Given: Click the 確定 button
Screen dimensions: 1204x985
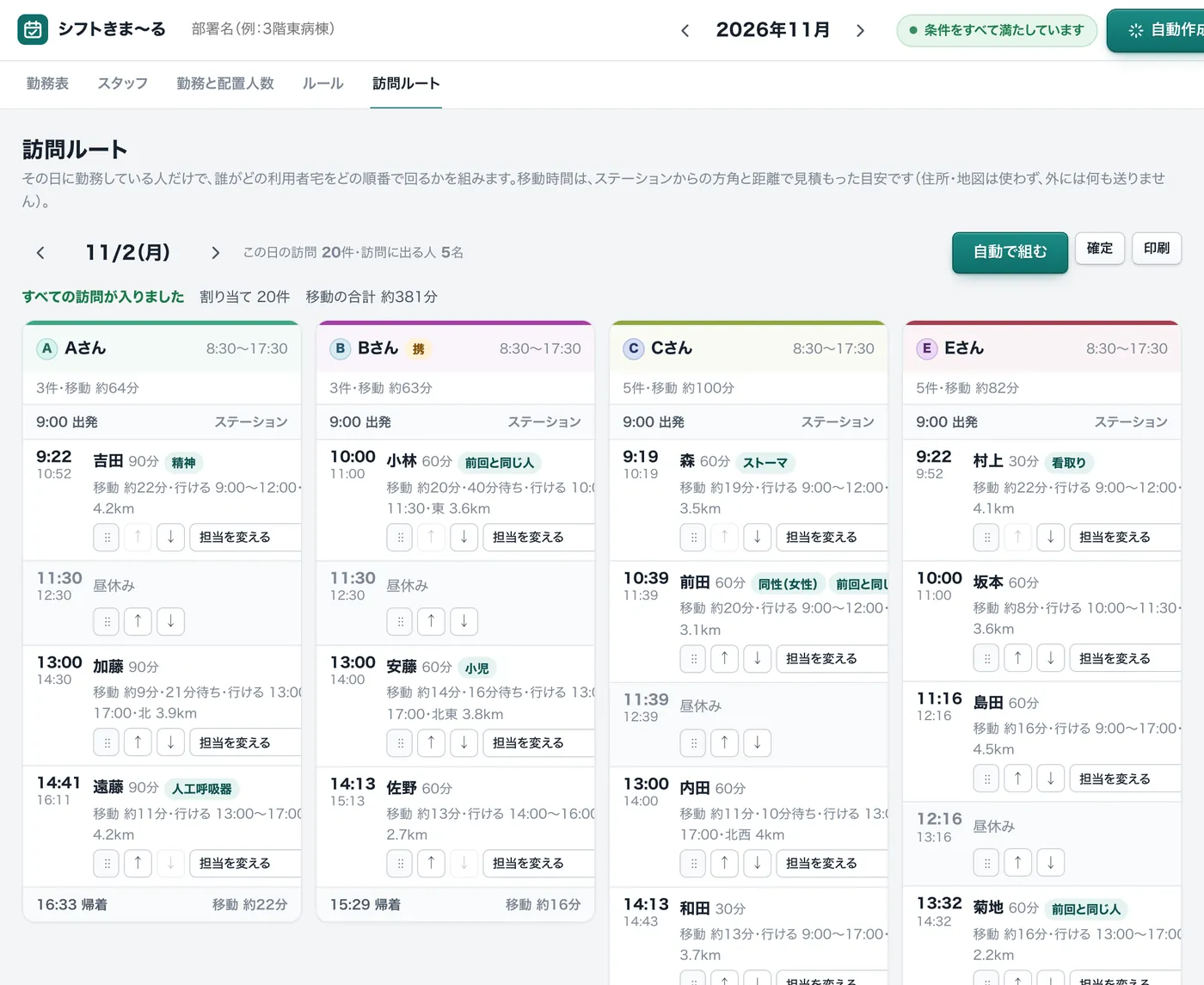Looking at the screenshot, I should click(1100, 249).
